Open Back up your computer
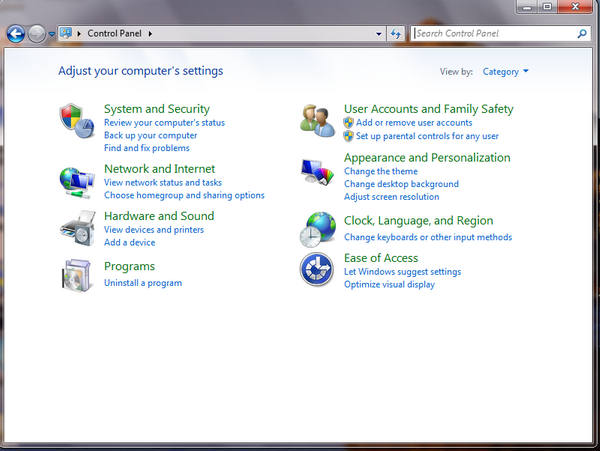This screenshot has width=600, height=451. click(150, 135)
